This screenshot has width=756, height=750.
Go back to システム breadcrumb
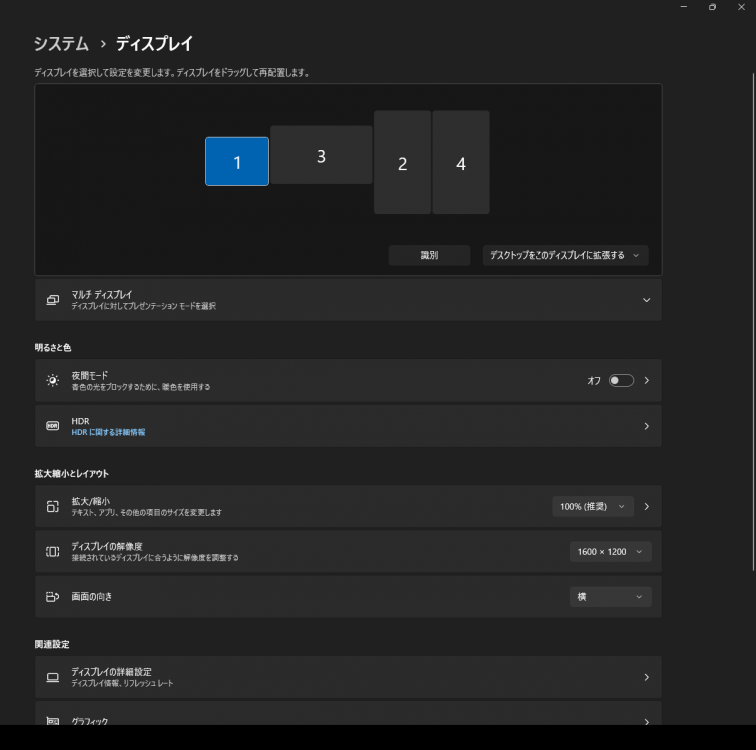pos(61,44)
